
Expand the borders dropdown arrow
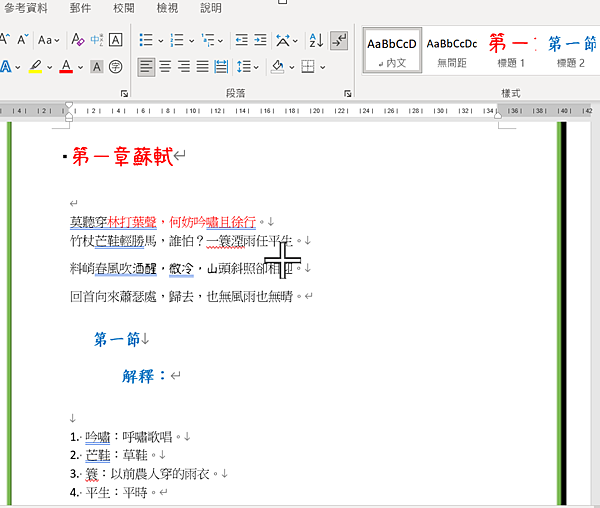(323, 68)
